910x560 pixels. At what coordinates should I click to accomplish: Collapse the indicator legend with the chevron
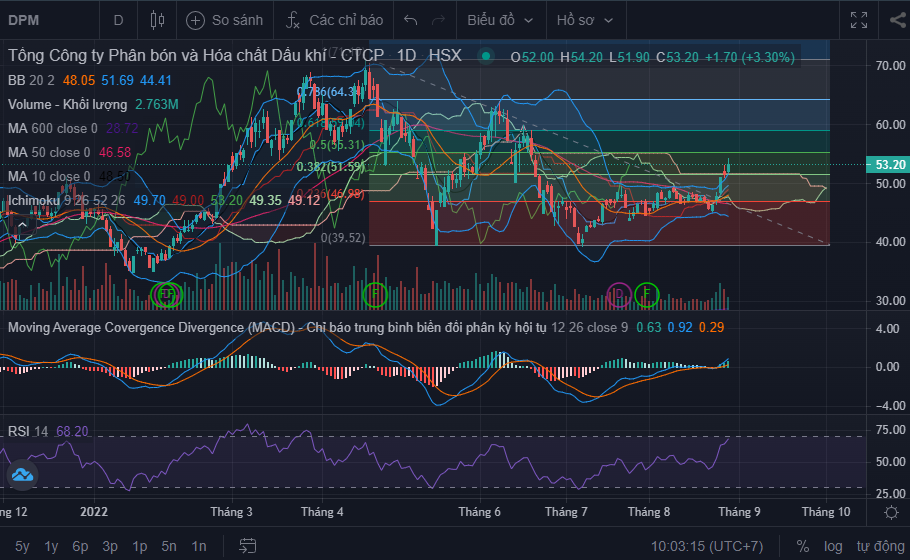[x=21, y=225]
